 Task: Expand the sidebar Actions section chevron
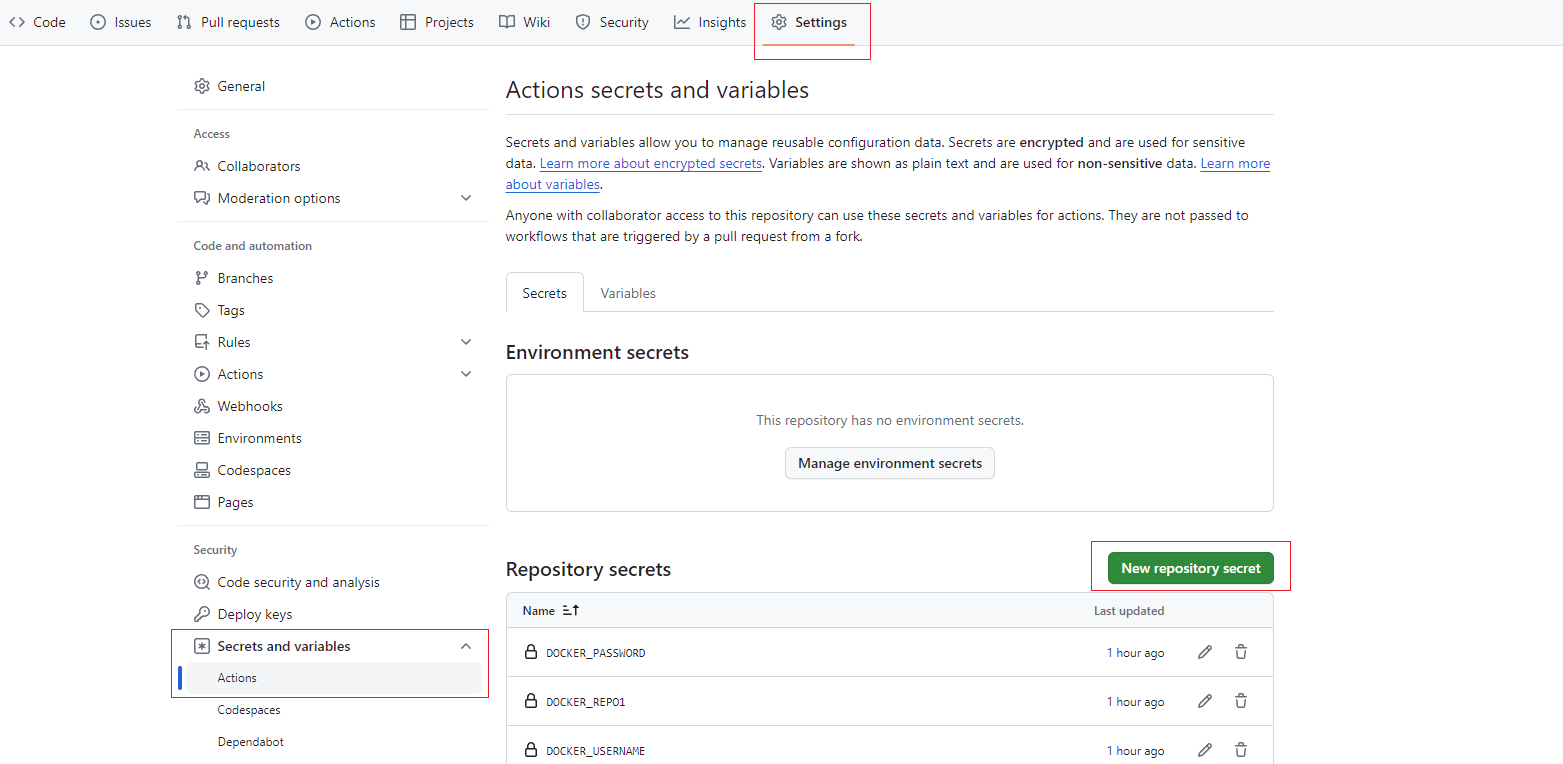(x=466, y=374)
